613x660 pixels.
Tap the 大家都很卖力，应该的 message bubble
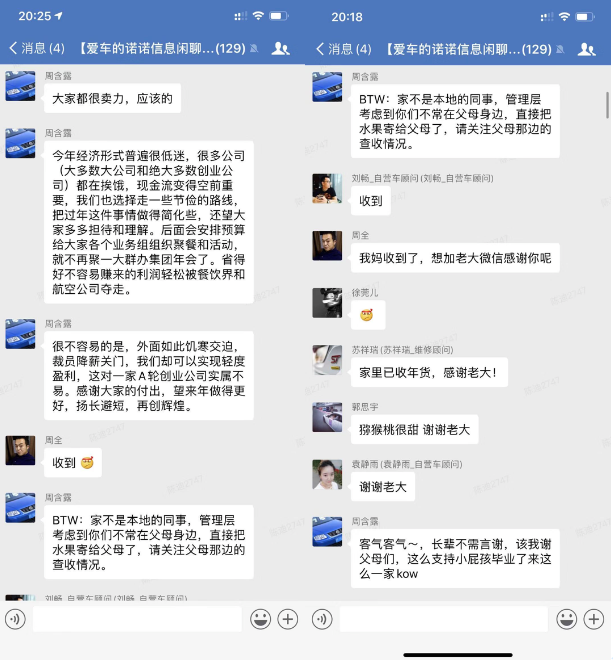(112, 98)
